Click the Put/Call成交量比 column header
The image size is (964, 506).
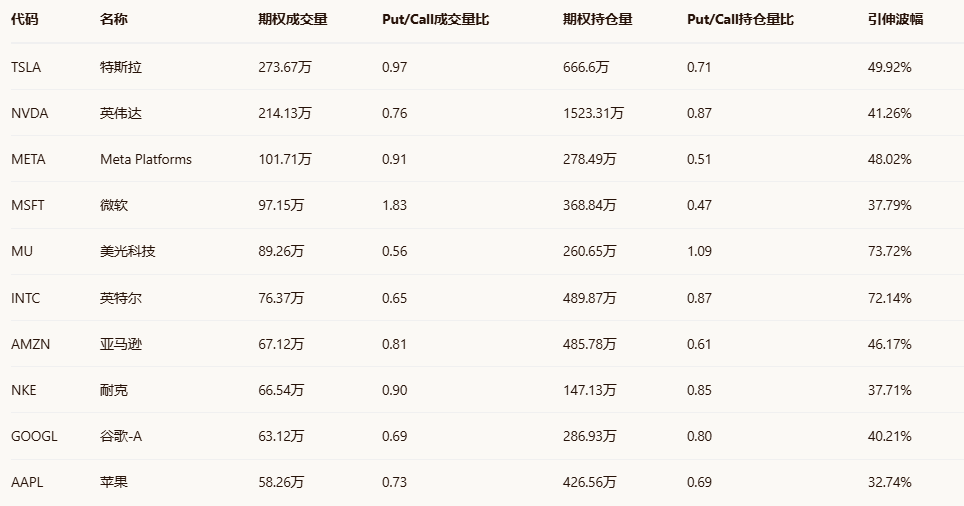click(x=436, y=20)
